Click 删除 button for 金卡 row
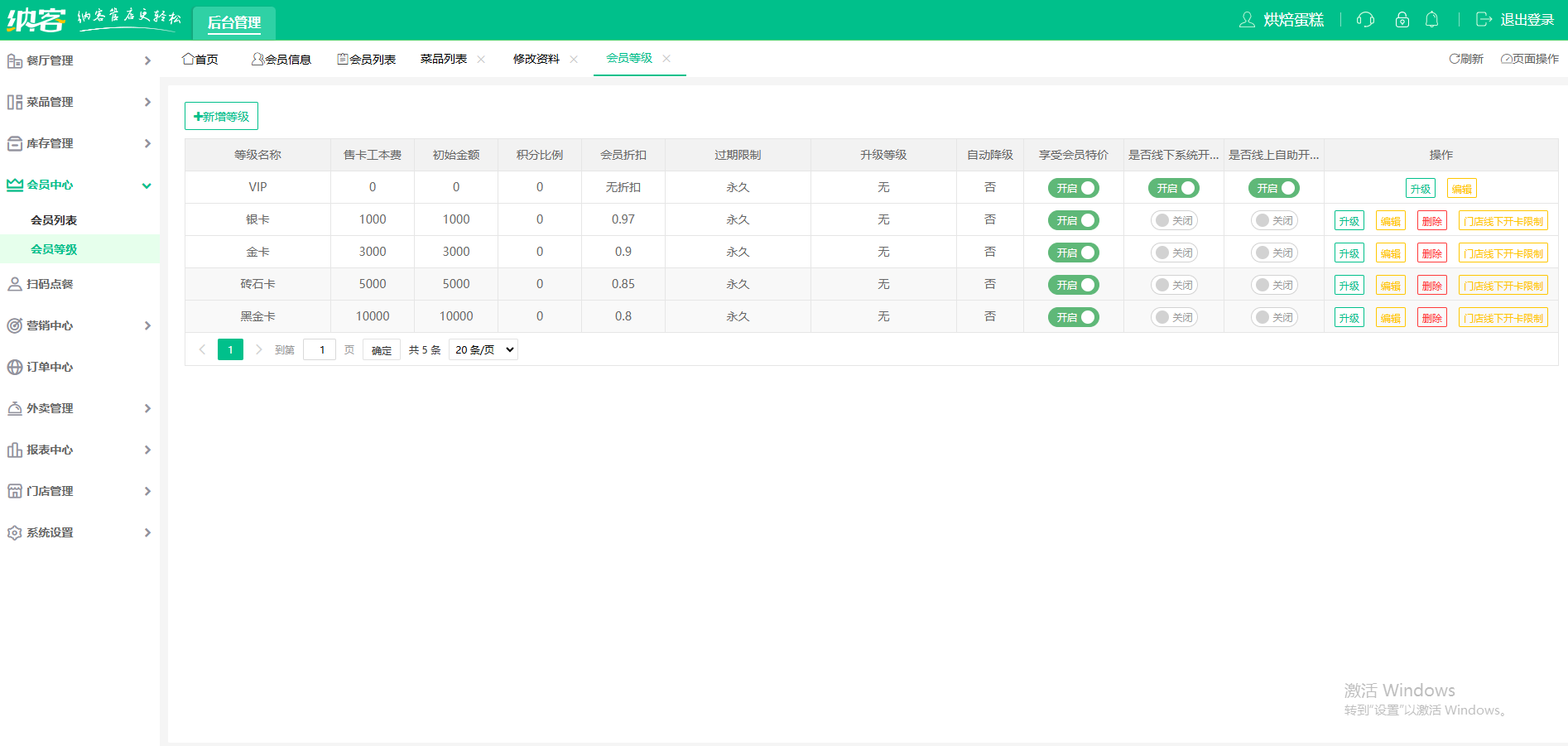Screen dimensions: 1568x746 point(1431,253)
